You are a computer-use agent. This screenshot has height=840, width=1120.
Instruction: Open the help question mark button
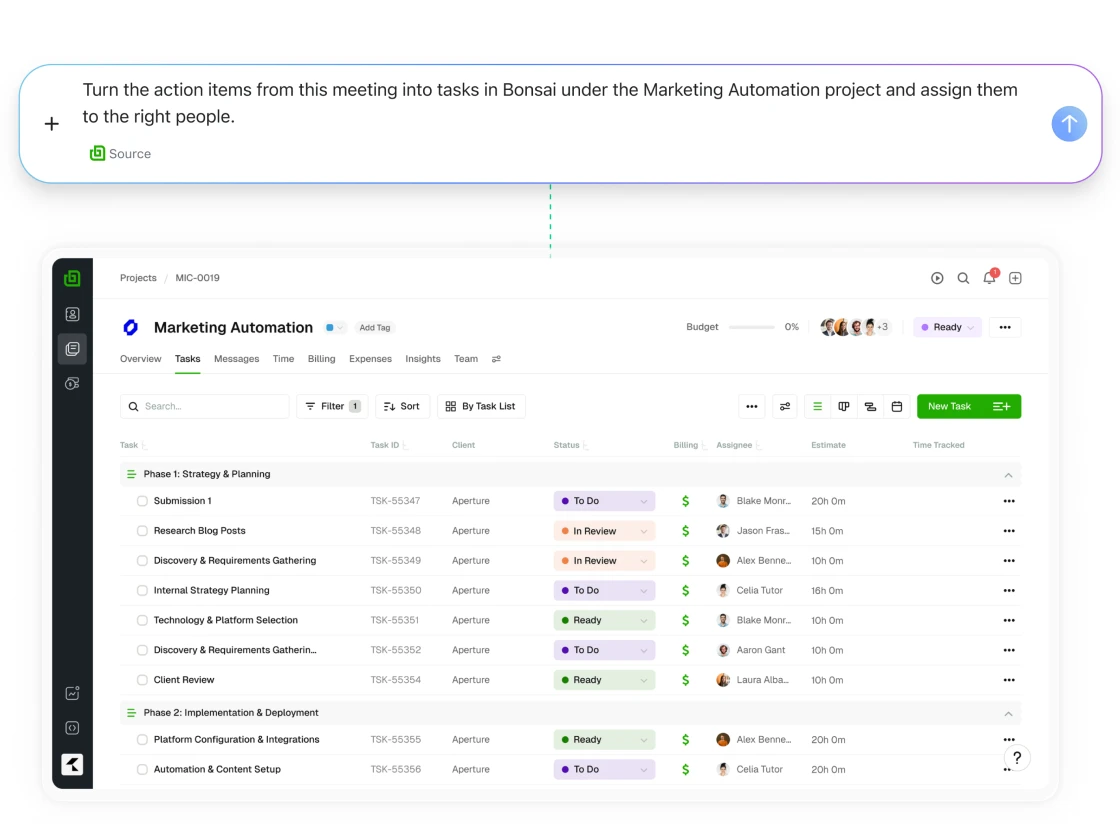tap(1017, 758)
